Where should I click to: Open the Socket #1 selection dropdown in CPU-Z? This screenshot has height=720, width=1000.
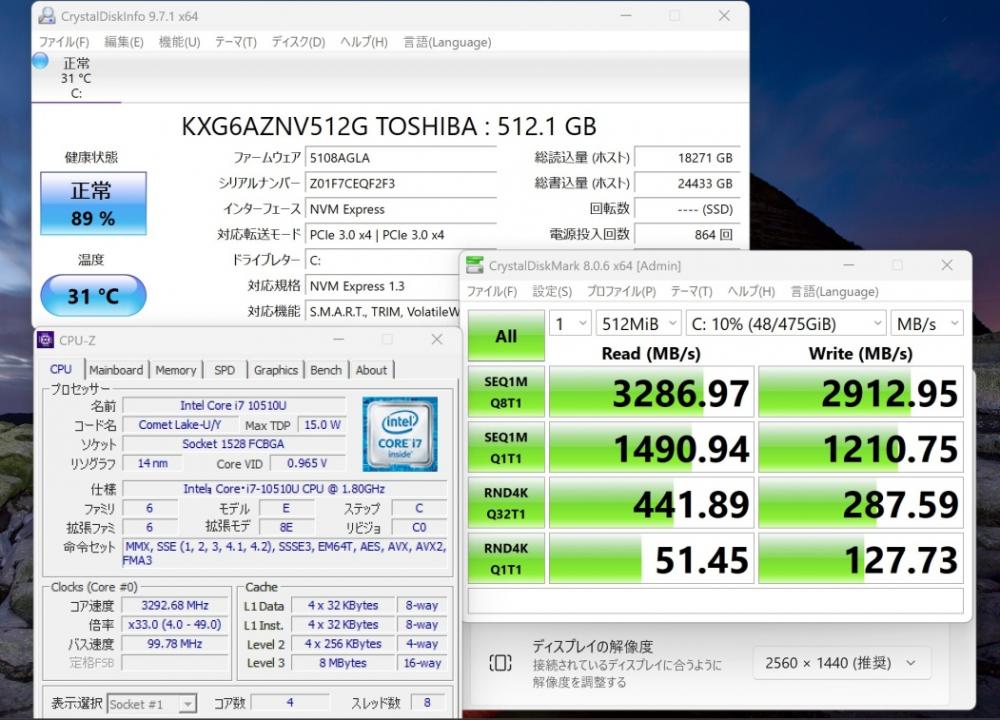(152, 704)
